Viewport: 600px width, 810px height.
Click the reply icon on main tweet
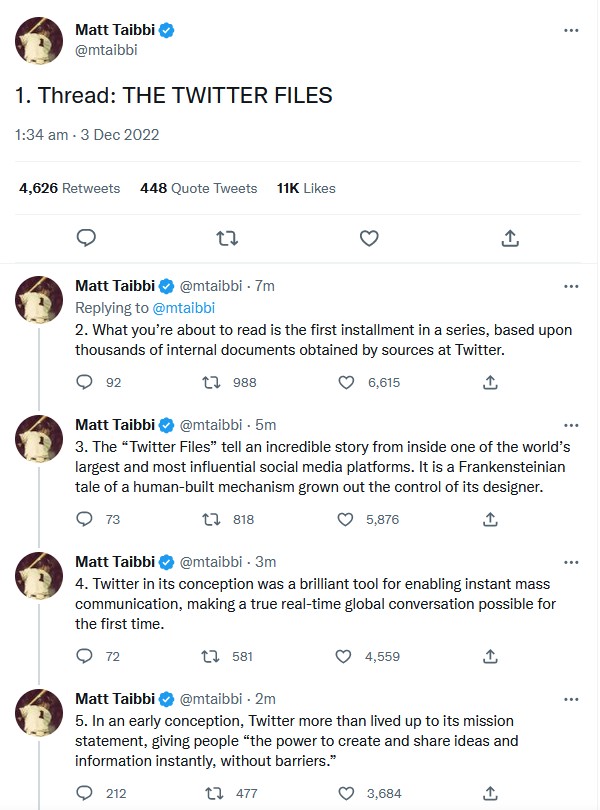click(86, 238)
